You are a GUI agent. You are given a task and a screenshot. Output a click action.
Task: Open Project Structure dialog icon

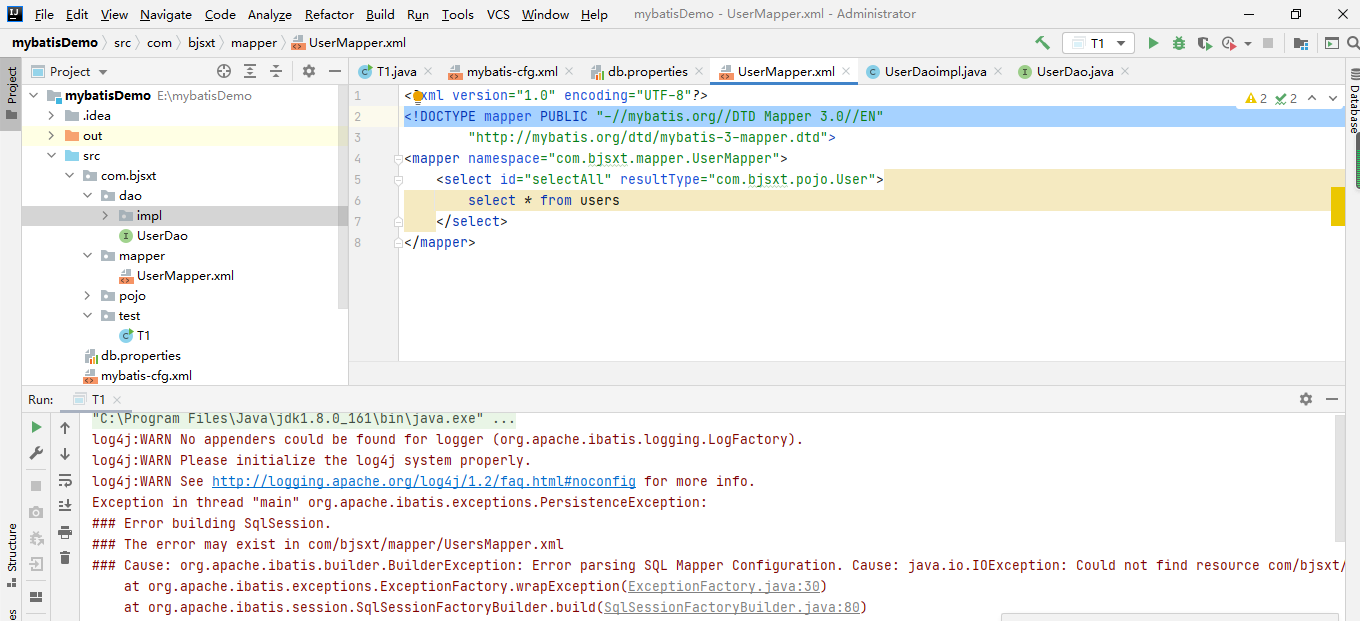click(1301, 43)
